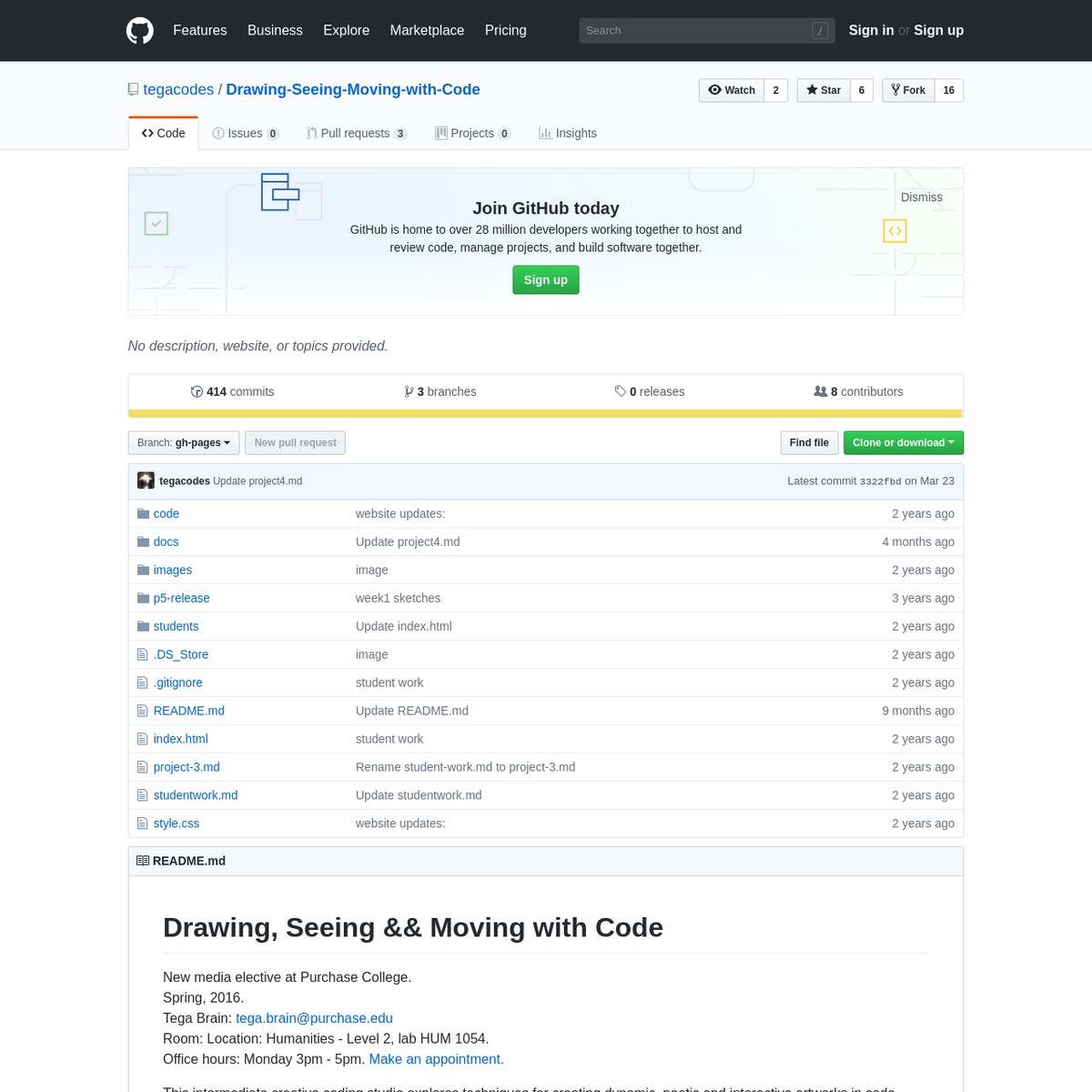Click the green Sign up banner button

click(x=546, y=280)
